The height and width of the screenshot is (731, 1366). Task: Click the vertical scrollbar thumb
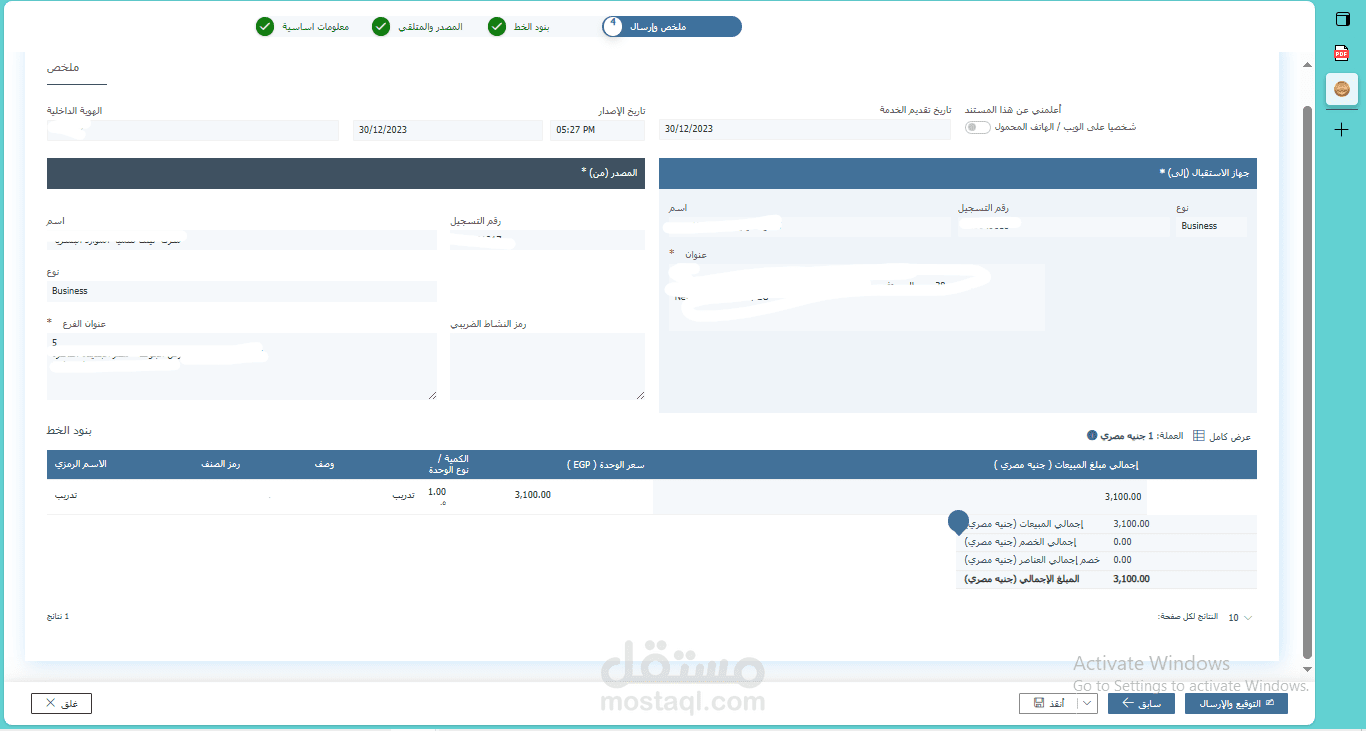pos(1308,380)
